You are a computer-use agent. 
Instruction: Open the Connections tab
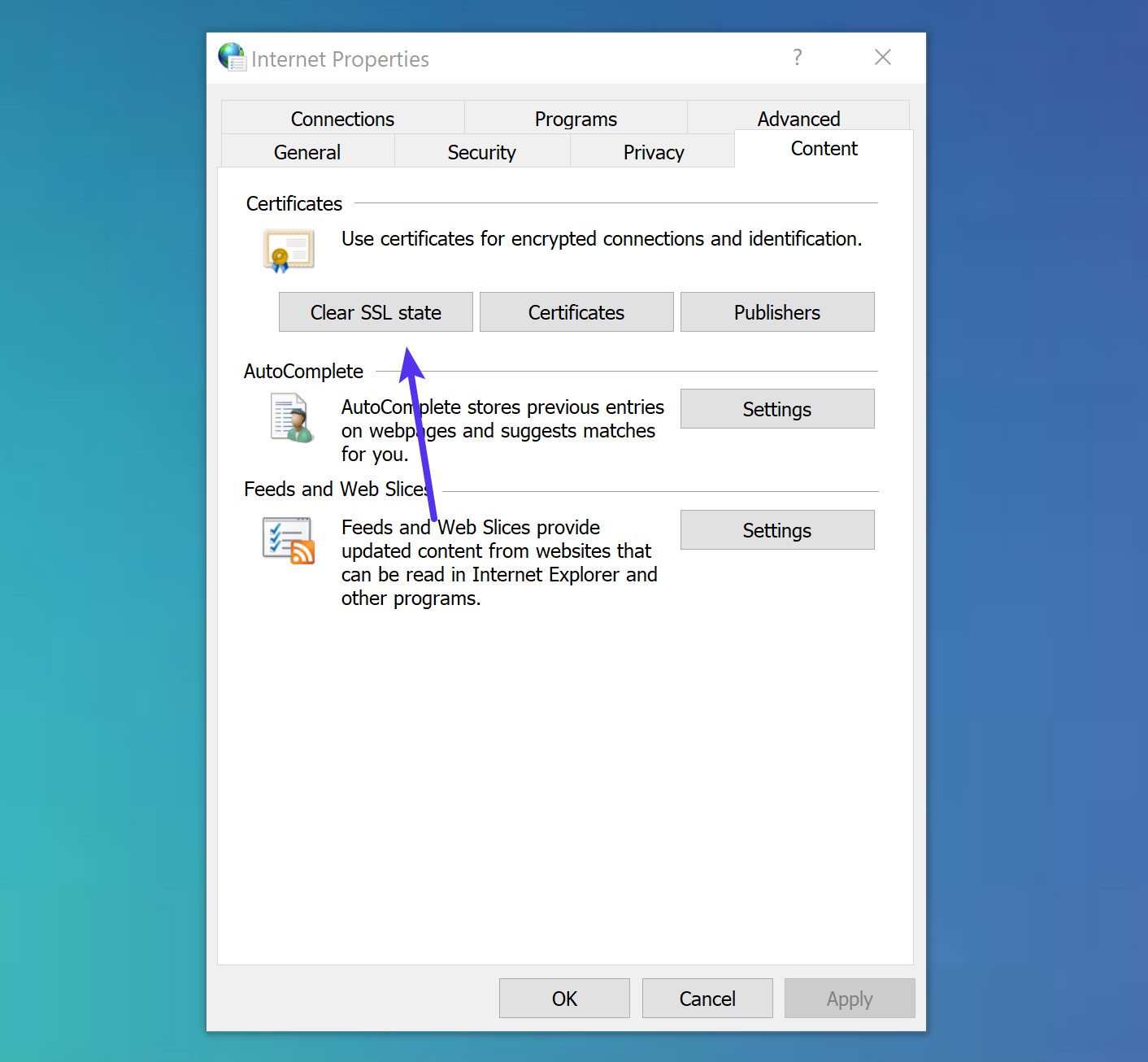(341, 119)
